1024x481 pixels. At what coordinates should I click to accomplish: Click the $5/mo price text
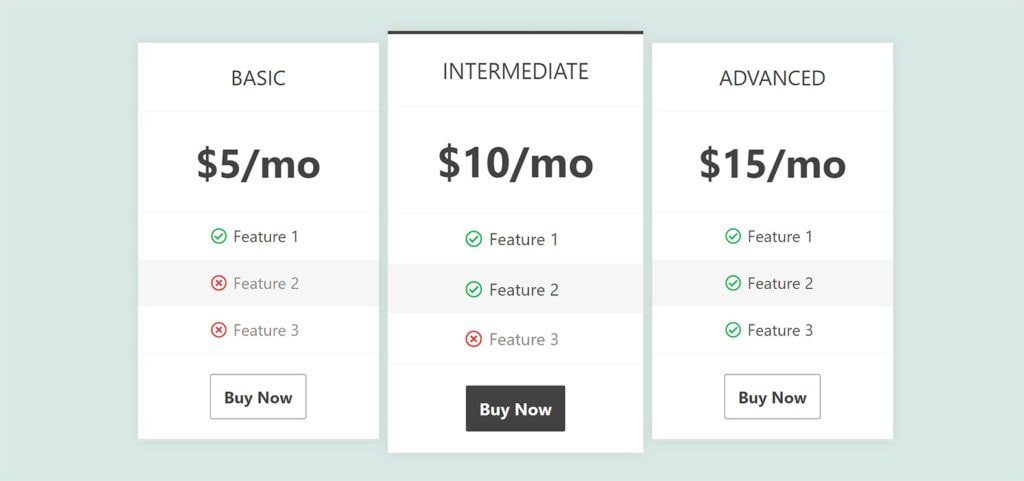pyautogui.click(x=258, y=163)
